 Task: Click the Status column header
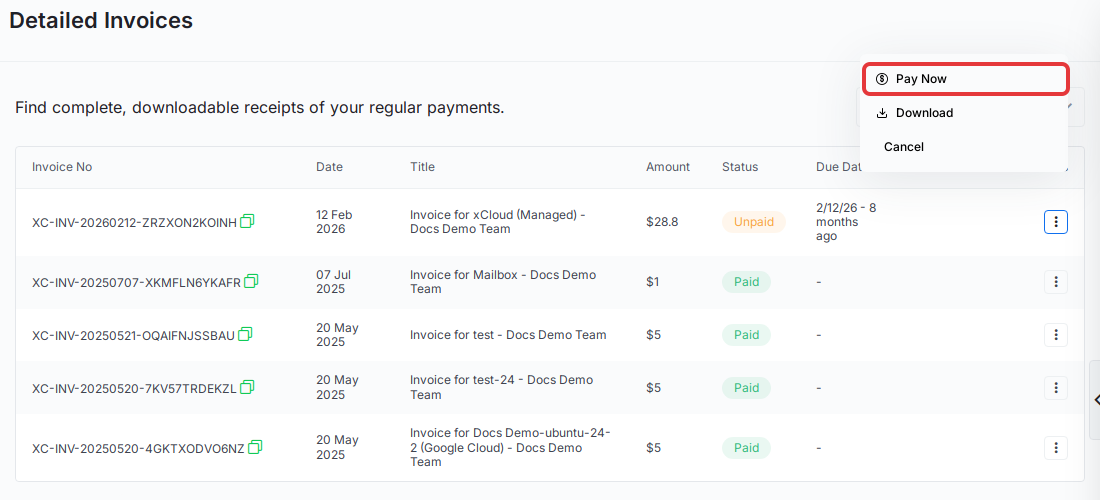[740, 167]
